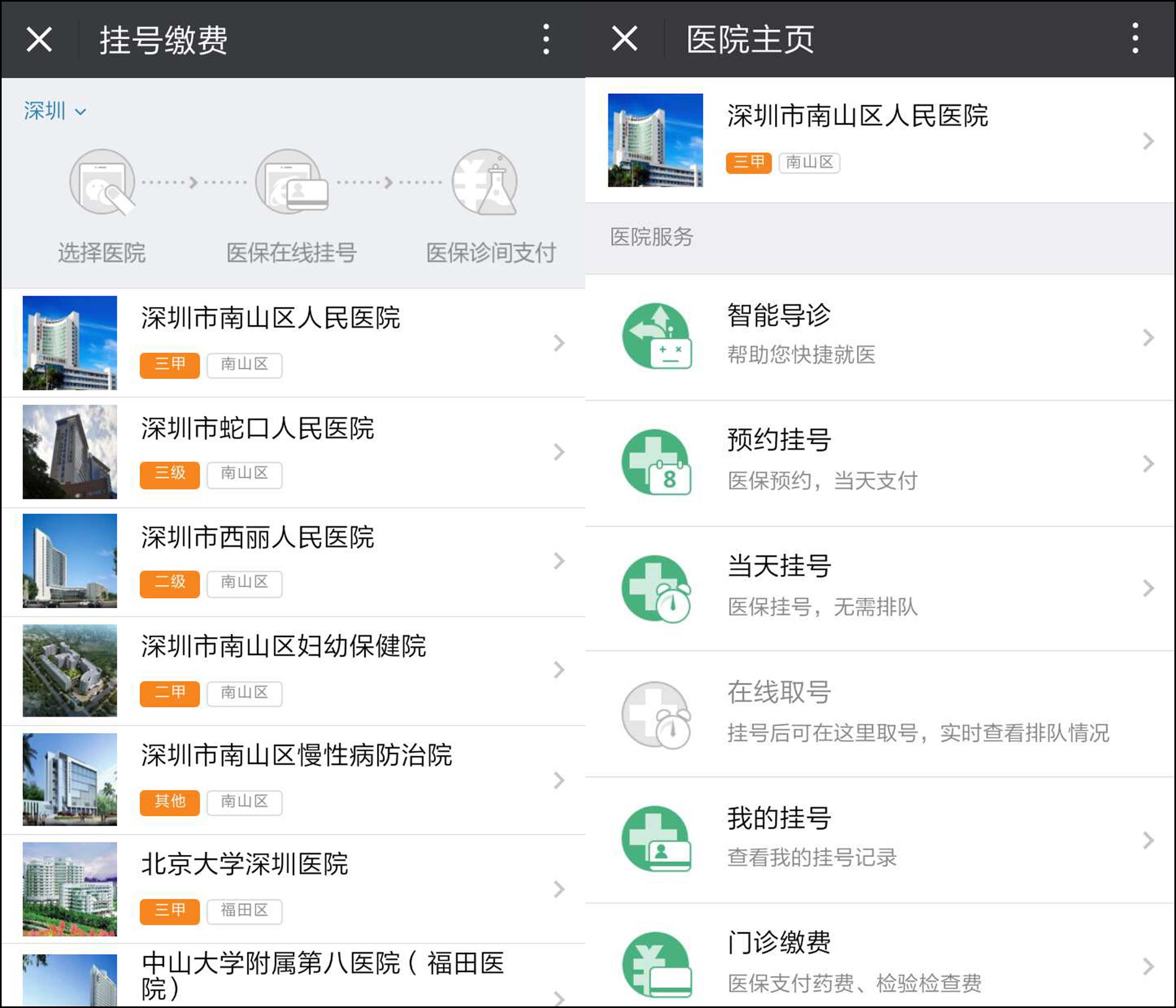This screenshot has width=1176, height=1008.
Task: Click the 智能导诊 guidance icon
Action: 657,336
